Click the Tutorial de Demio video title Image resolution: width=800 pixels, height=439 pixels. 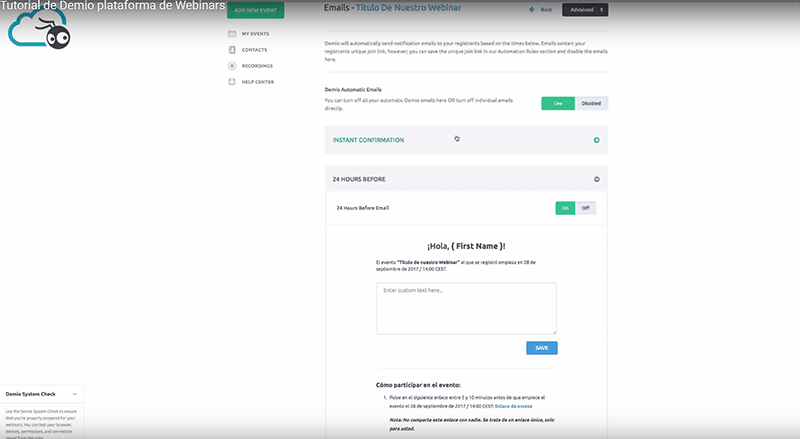(x=112, y=6)
